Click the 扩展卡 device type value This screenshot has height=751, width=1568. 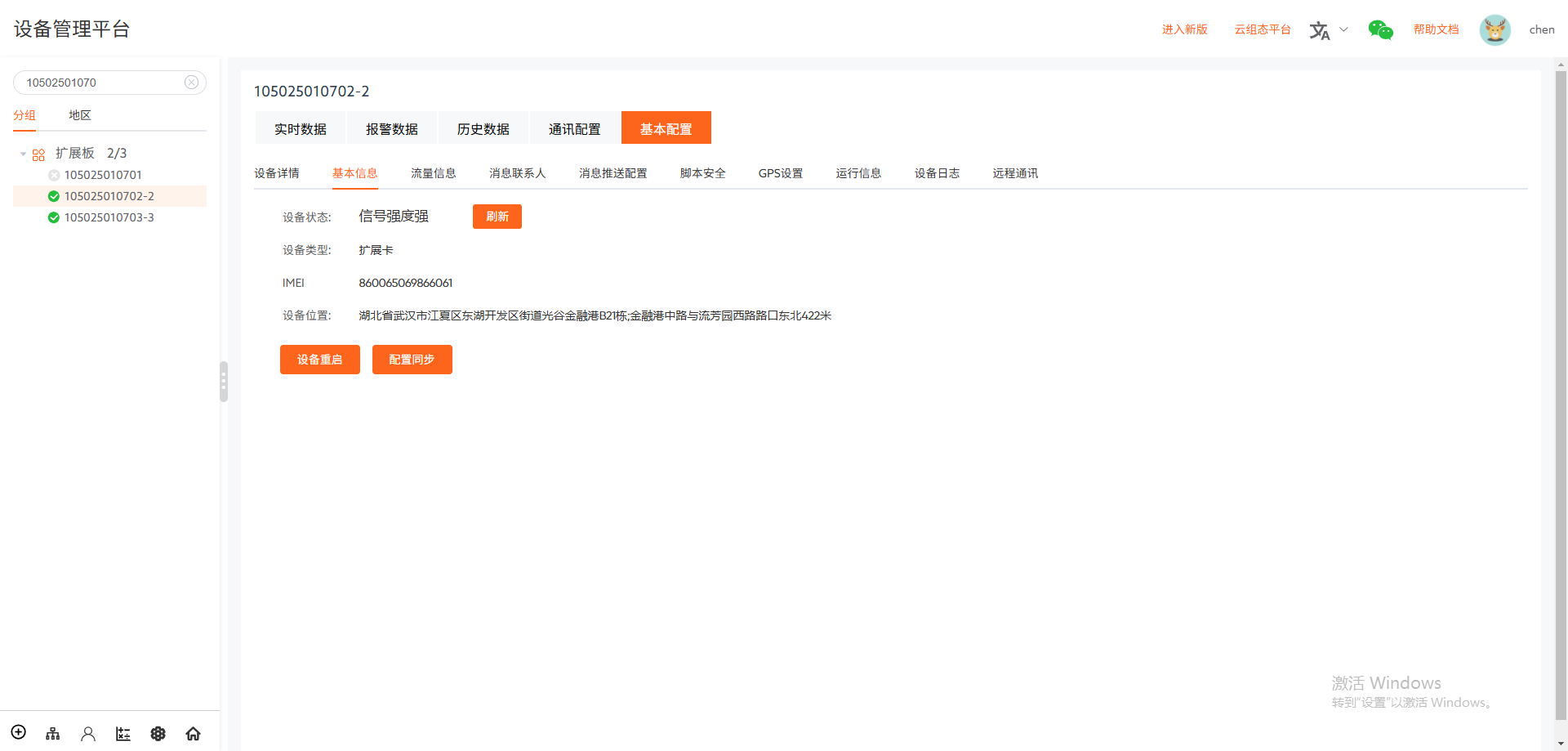[x=376, y=250]
